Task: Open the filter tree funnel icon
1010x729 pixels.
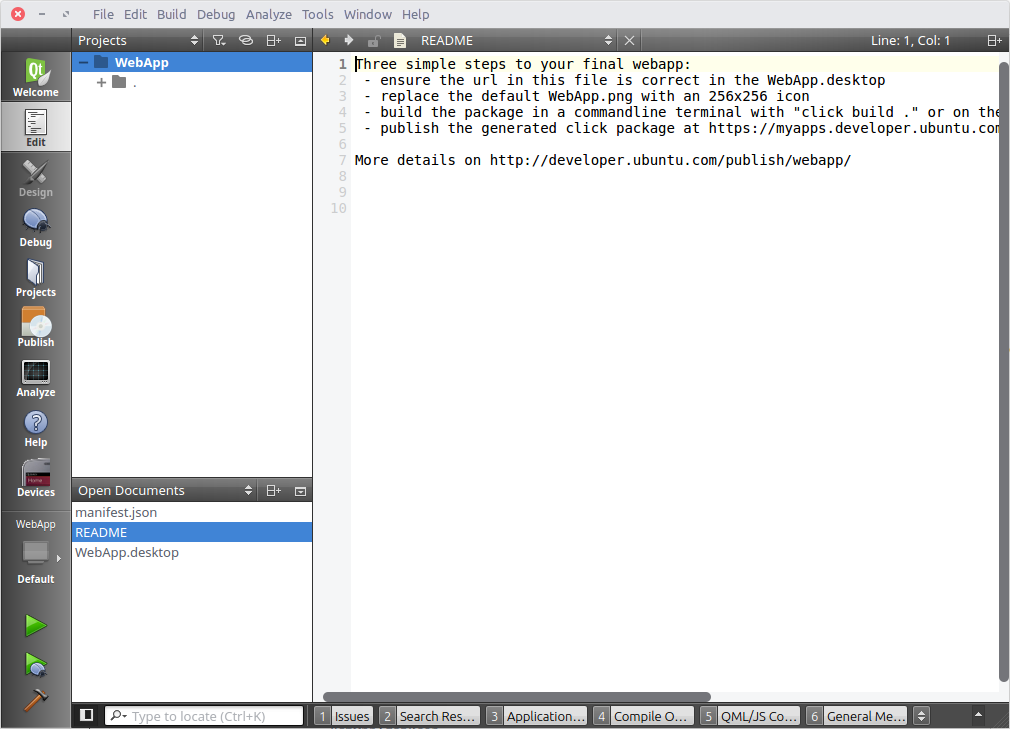Action: point(219,41)
